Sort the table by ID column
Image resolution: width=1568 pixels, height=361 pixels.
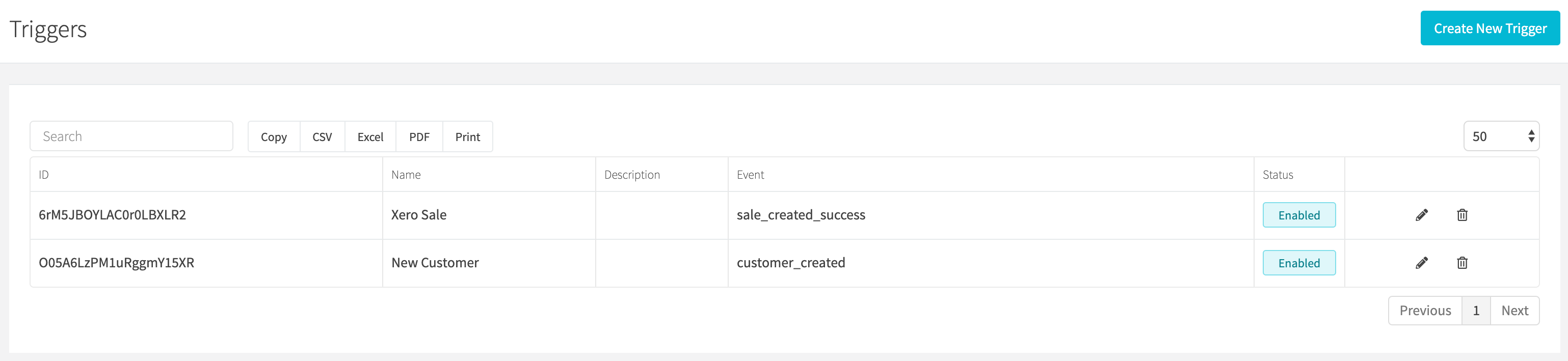coord(206,175)
